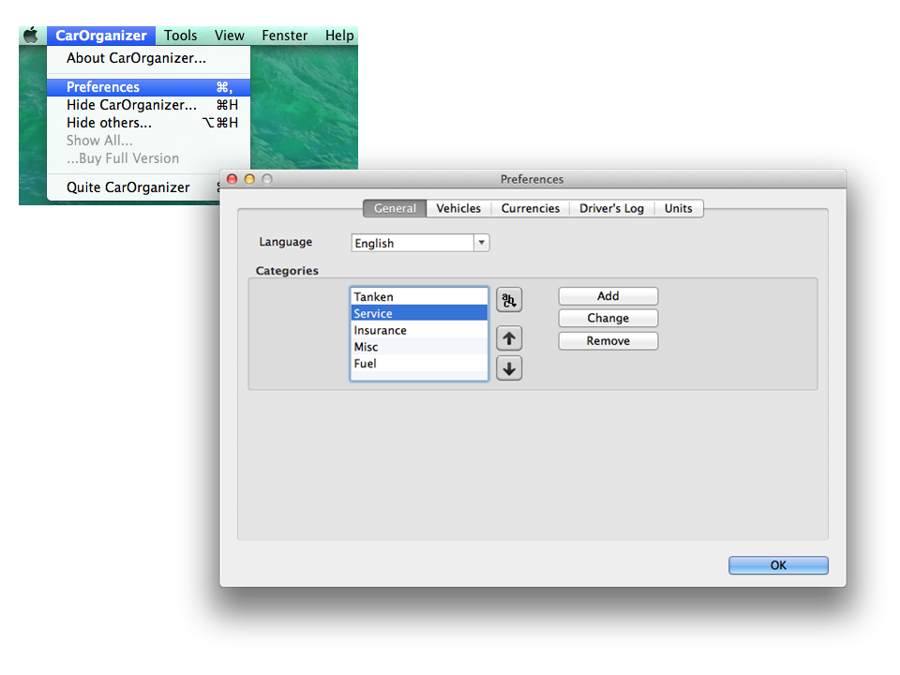This screenshot has width=900, height=675.
Task: Remove the selected category
Action: [608, 341]
